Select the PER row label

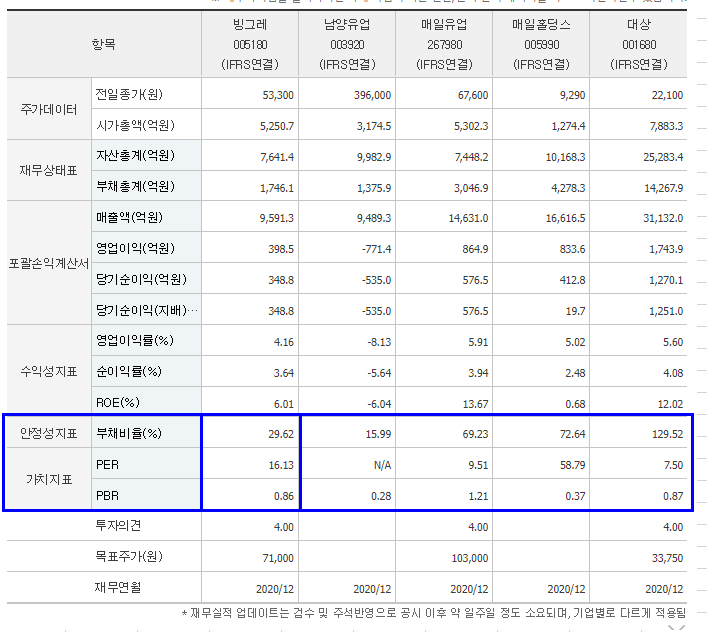(x=107, y=465)
